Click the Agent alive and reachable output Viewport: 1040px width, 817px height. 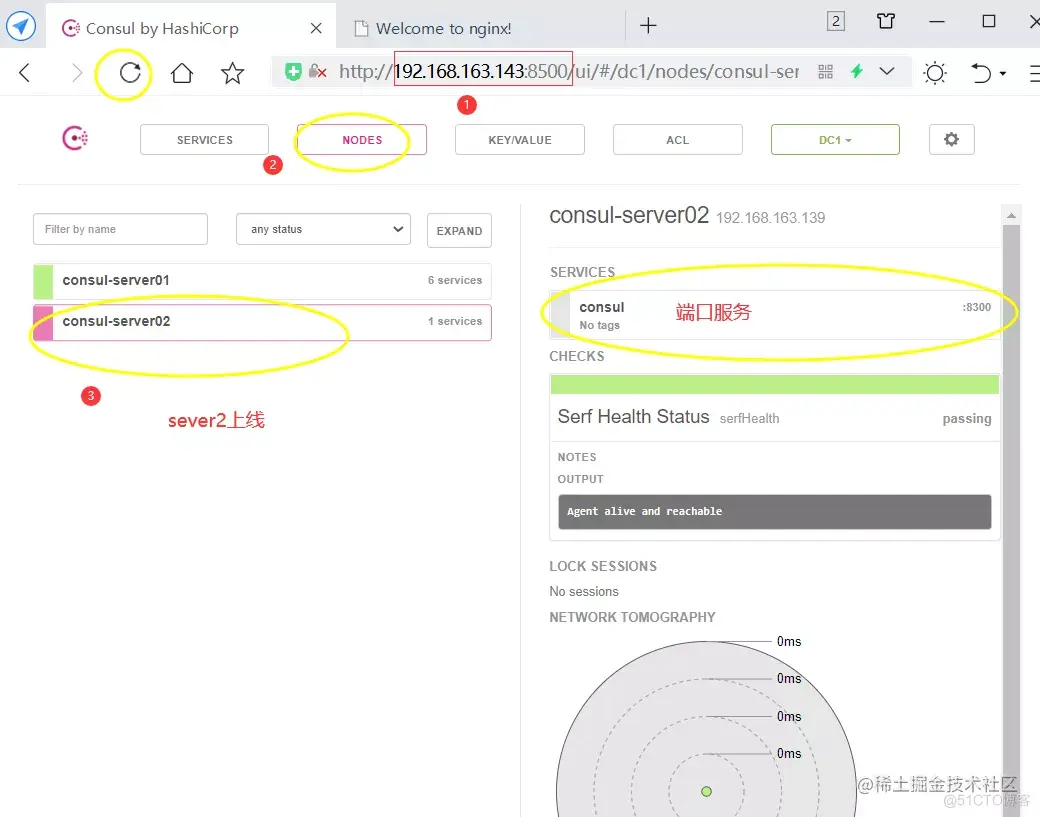click(x=775, y=511)
